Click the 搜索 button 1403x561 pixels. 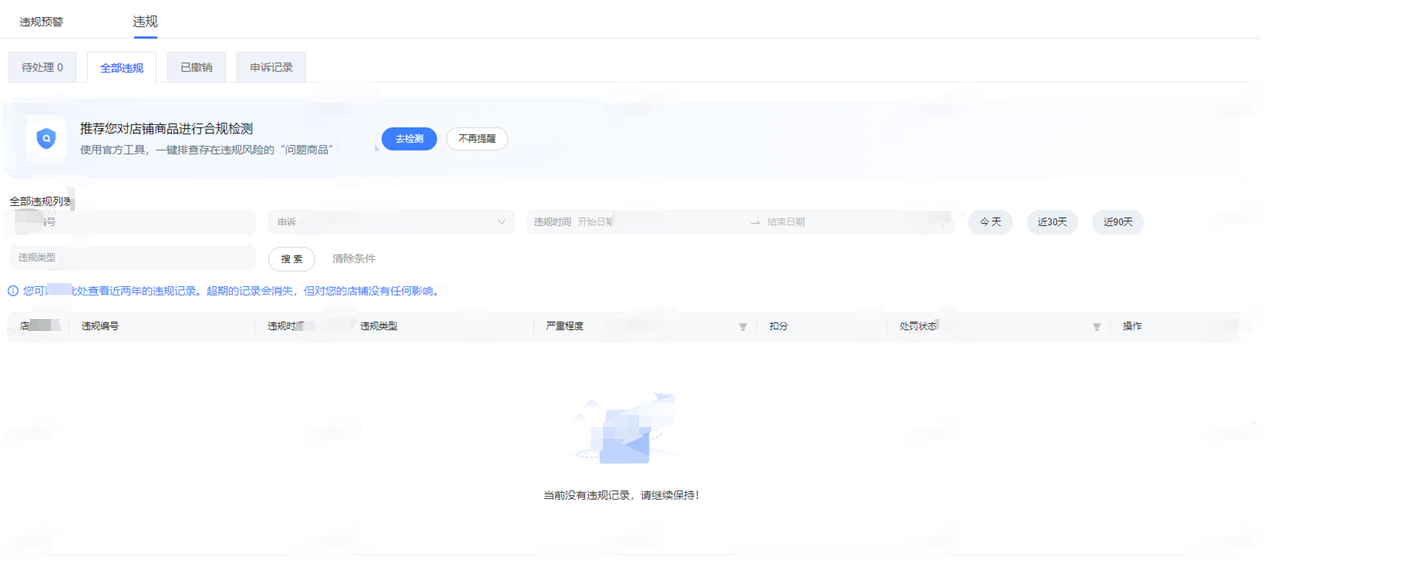coord(291,259)
